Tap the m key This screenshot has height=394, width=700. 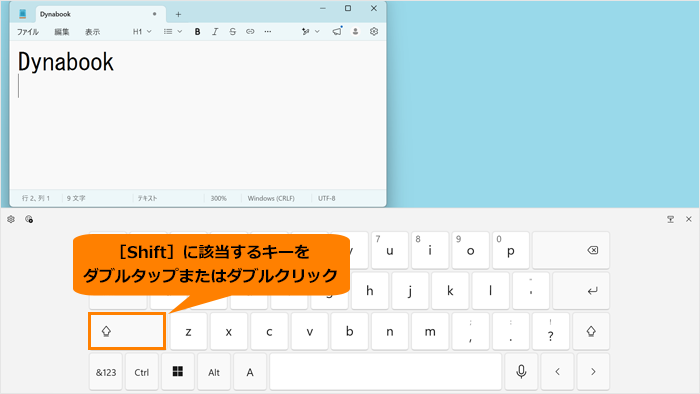430,332
